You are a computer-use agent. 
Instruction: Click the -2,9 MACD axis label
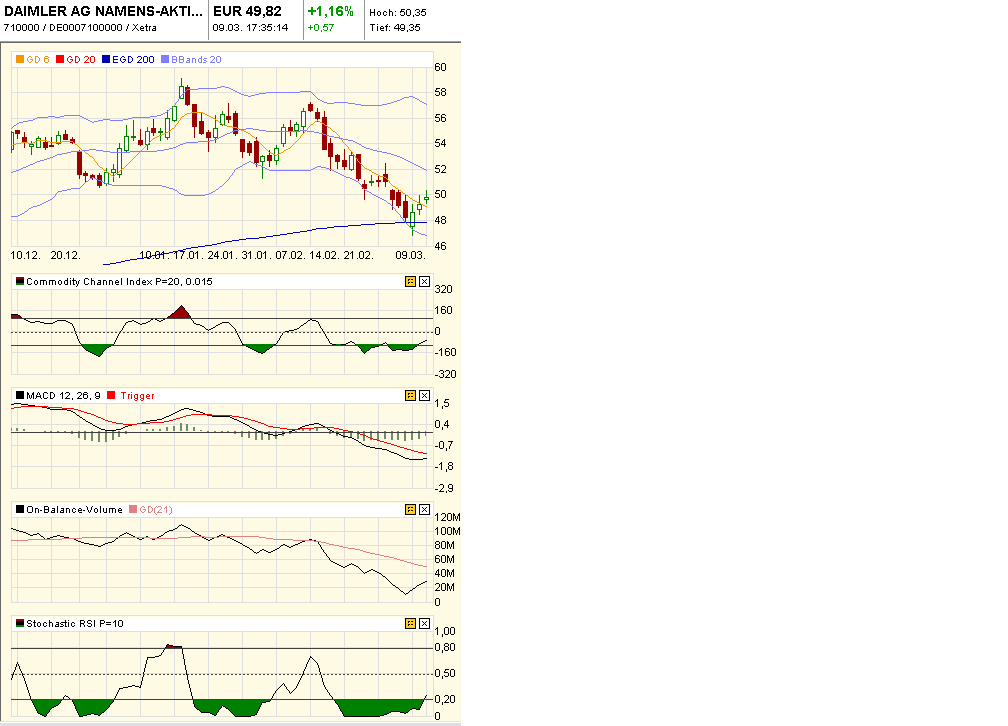click(x=444, y=488)
